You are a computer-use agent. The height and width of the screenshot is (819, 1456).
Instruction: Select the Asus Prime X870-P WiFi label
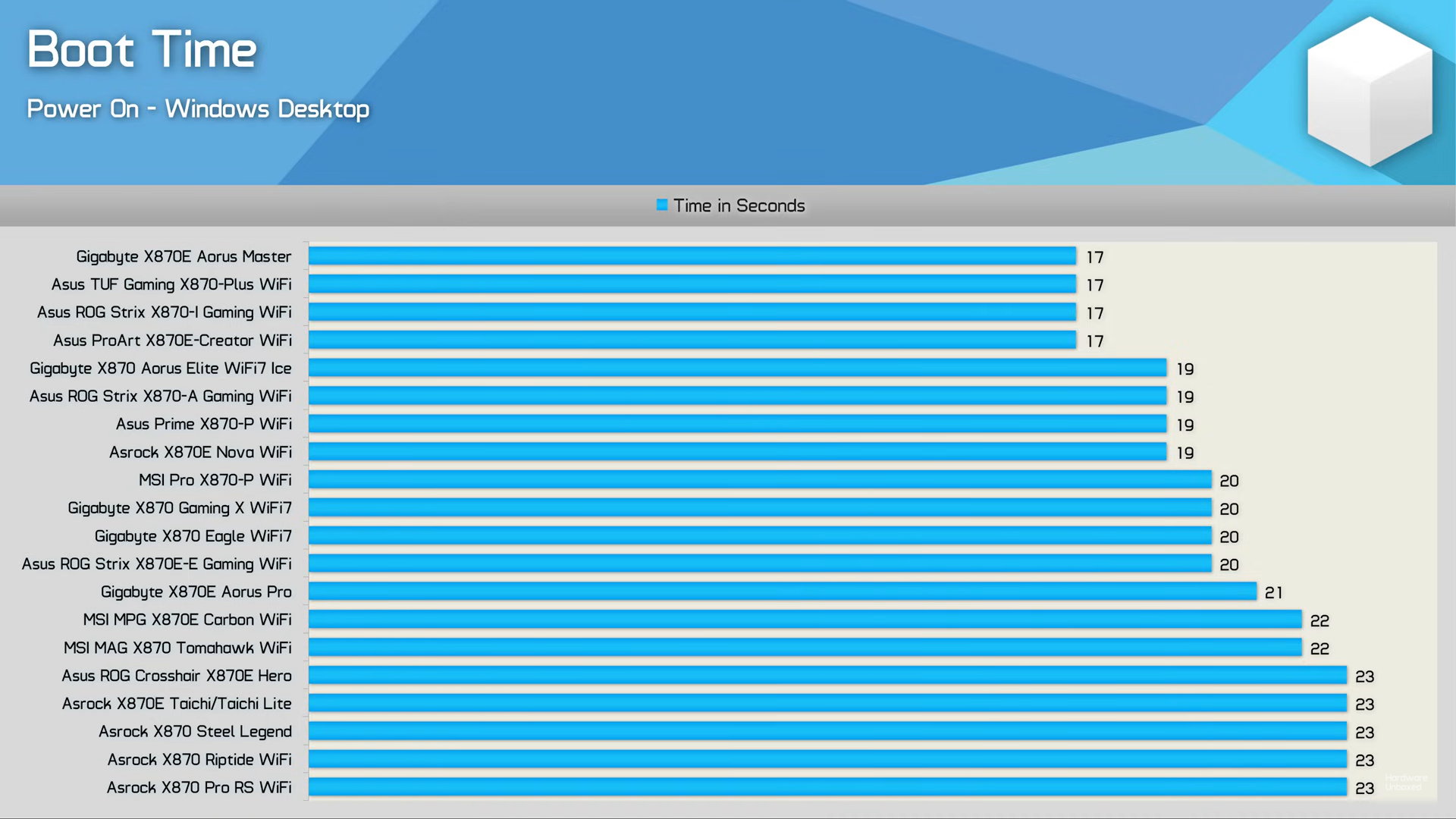pos(204,424)
